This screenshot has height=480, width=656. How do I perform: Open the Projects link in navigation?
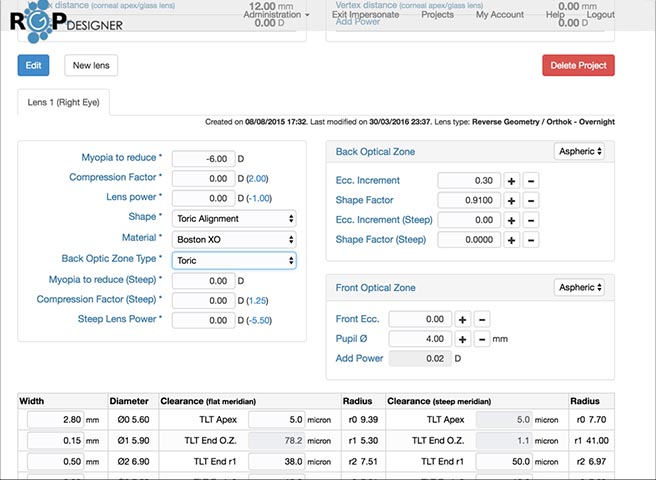[x=437, y=15]
